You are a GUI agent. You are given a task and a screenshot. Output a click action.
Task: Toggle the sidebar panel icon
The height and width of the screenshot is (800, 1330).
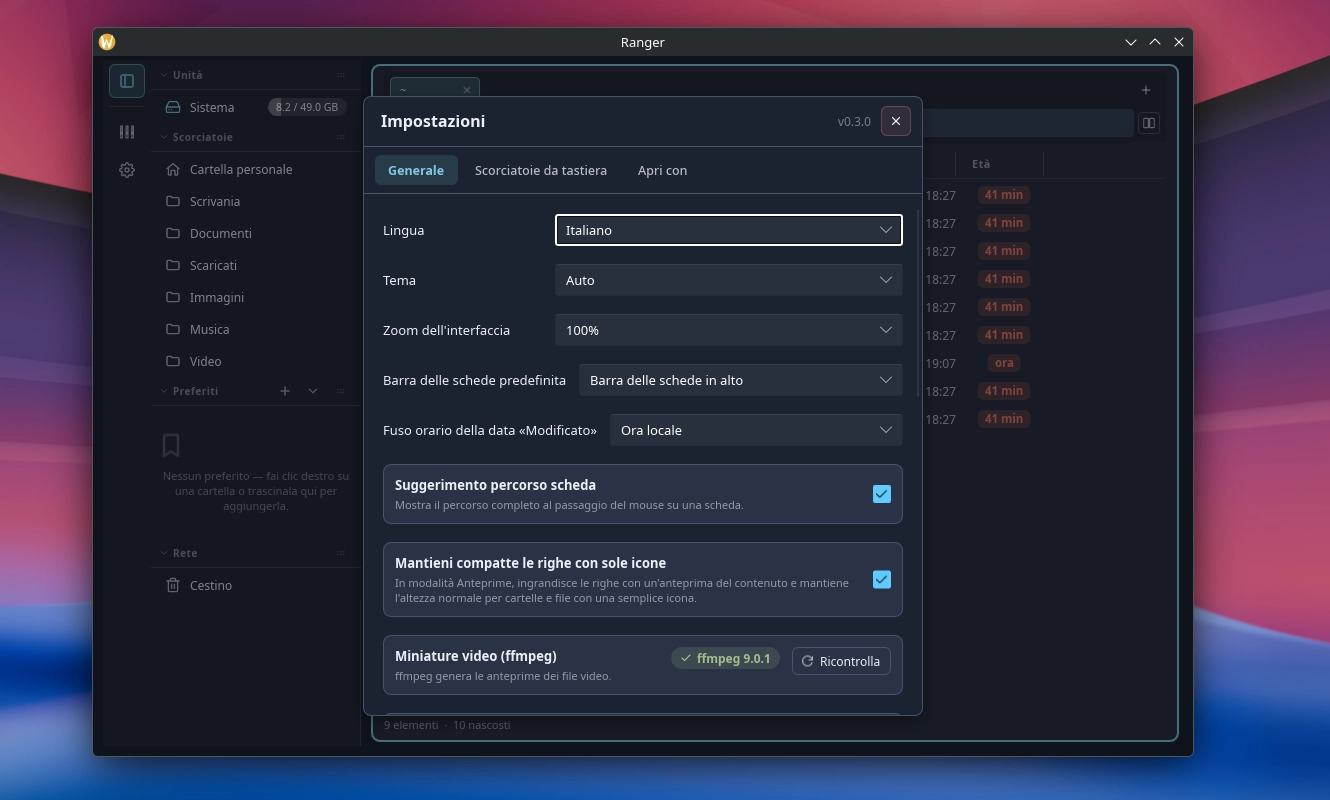127,81
